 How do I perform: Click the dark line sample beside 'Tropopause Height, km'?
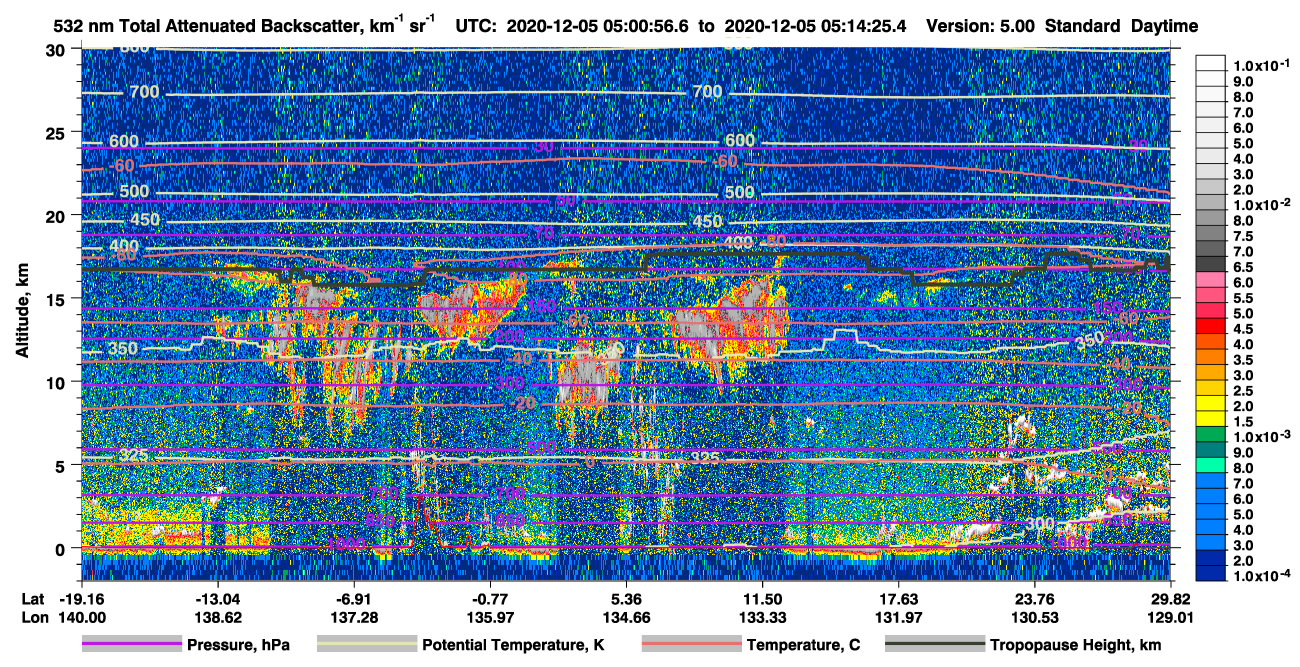pos(936,645)
